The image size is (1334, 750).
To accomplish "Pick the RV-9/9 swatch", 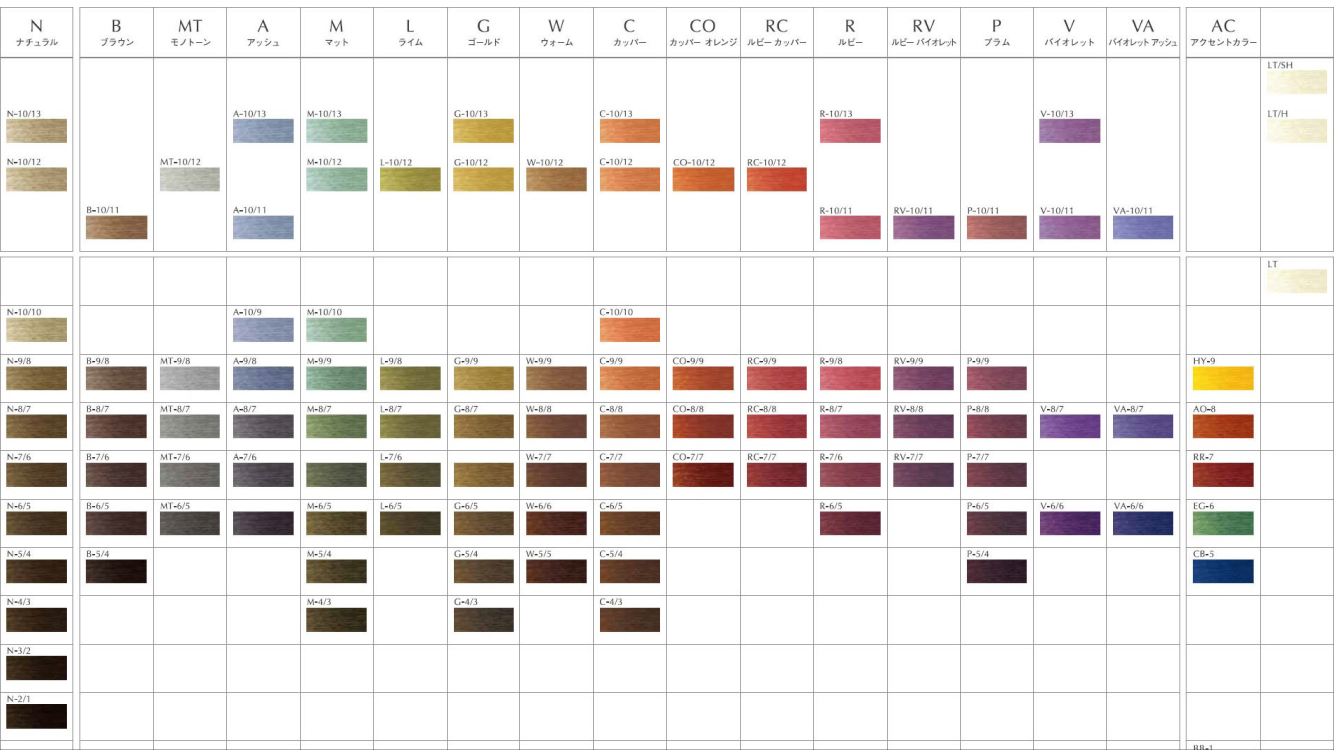I will point(923,378).
